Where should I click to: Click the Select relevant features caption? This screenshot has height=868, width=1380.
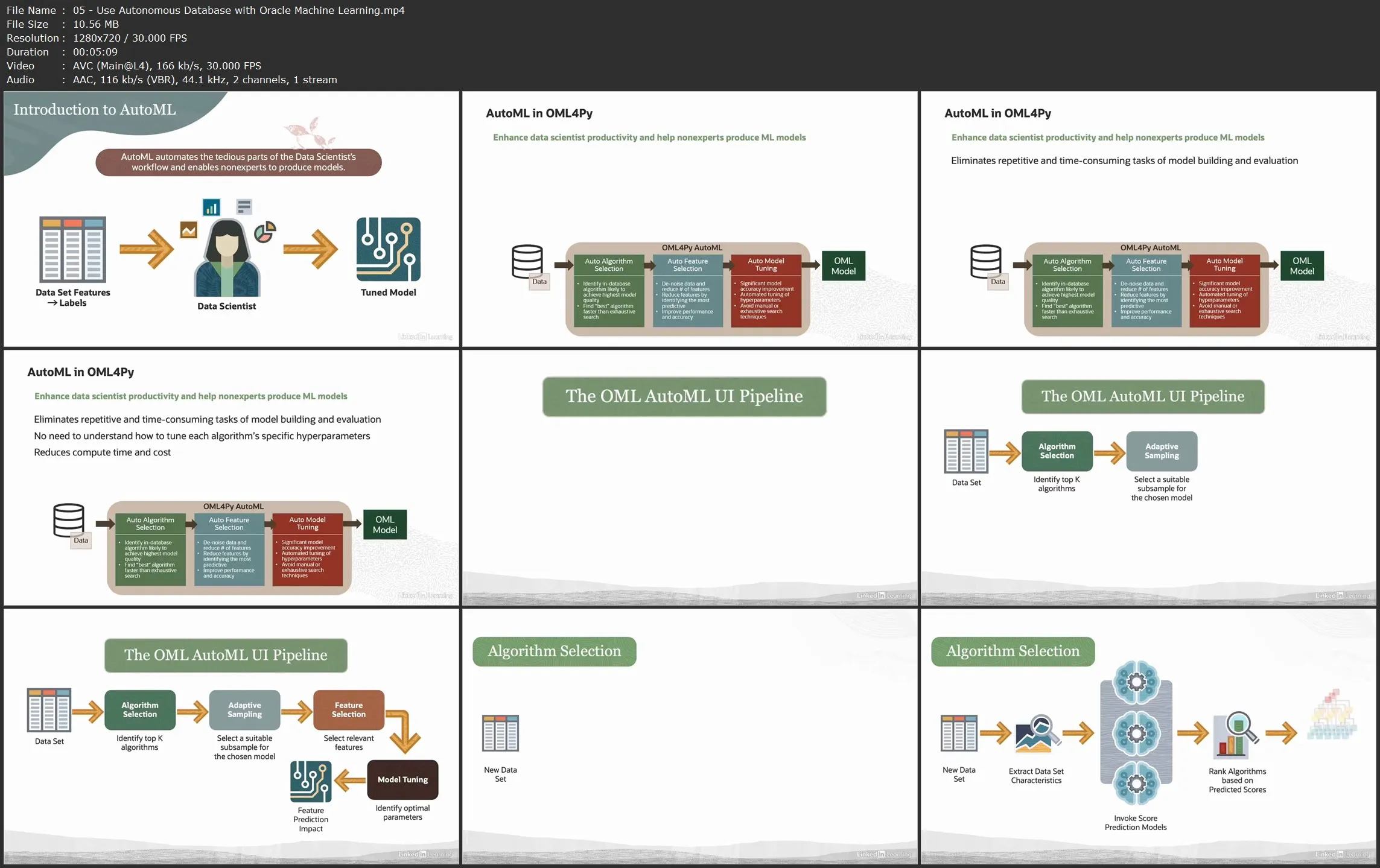[x=349, y=743]
